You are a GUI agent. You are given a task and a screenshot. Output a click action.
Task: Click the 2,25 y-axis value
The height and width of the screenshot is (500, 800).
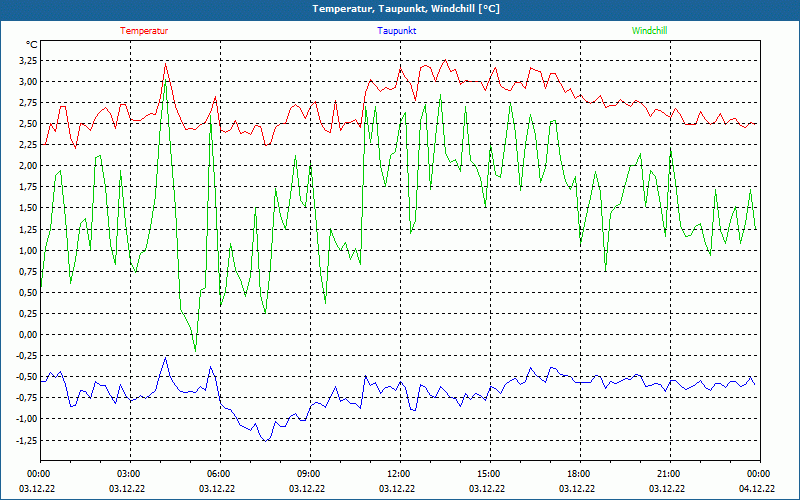[29, 145]
